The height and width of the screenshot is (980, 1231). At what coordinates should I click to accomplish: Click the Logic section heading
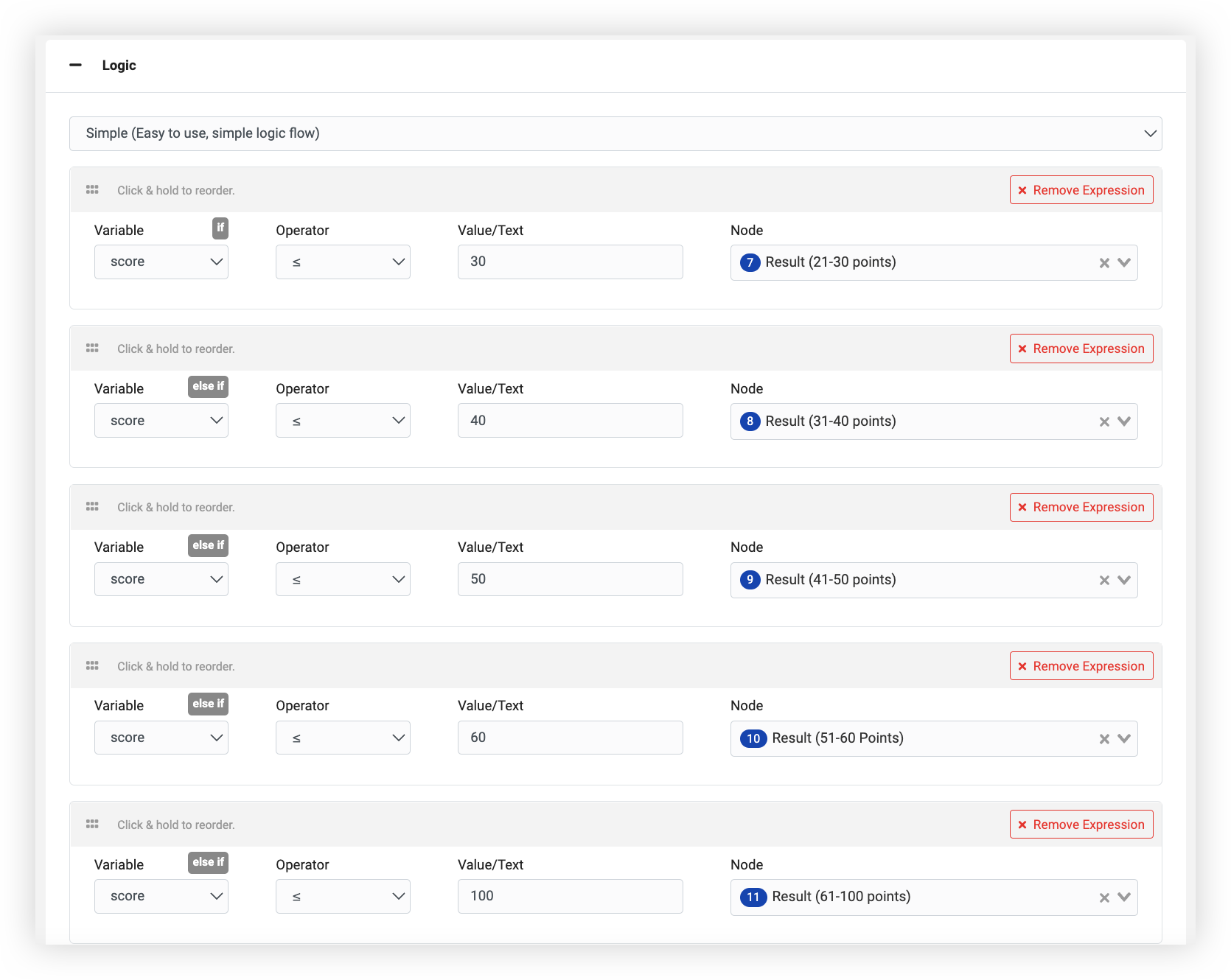pyautogui.click(x=119, y=65)
